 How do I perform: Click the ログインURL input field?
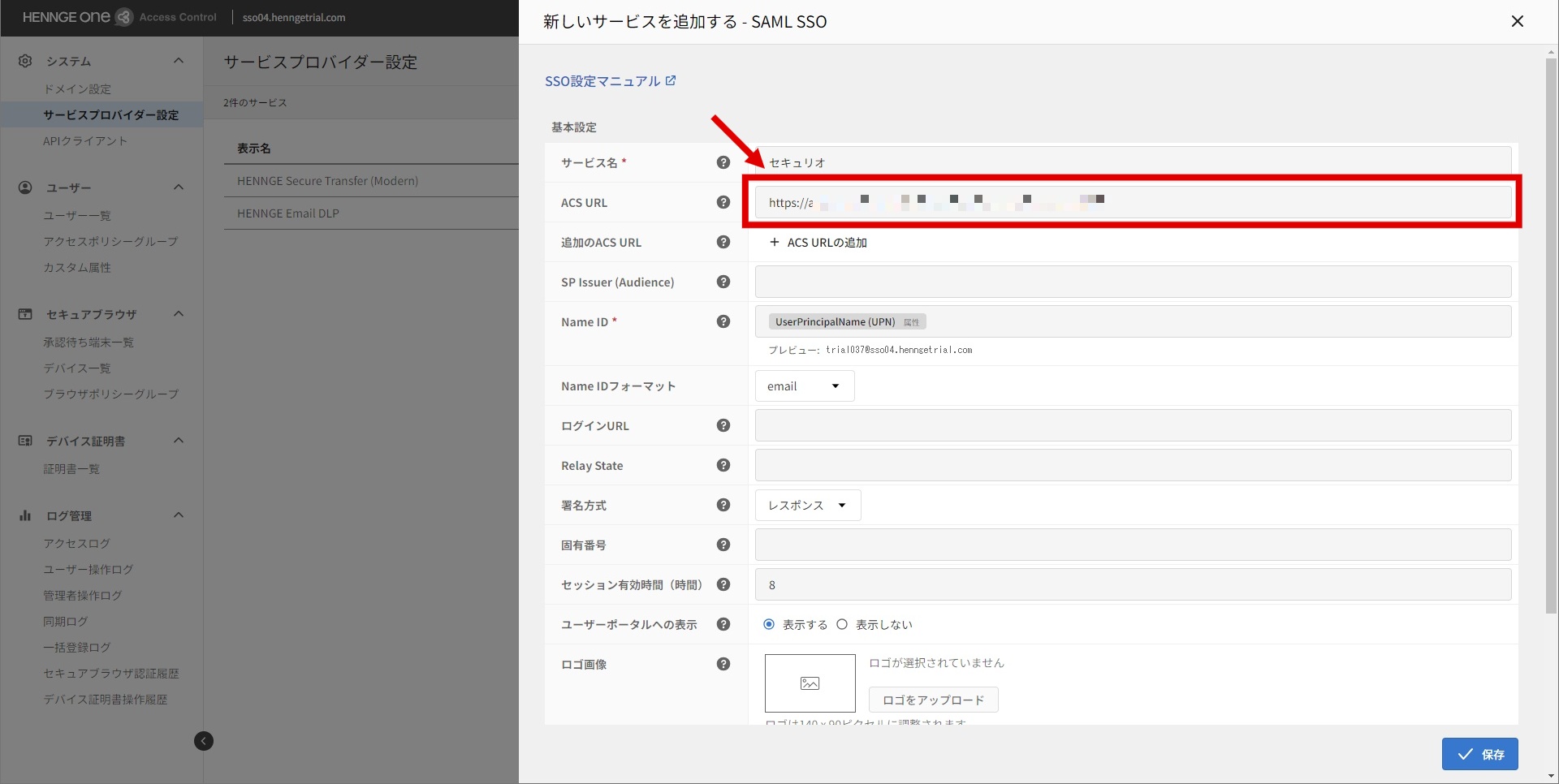(x=1134, y=425)
